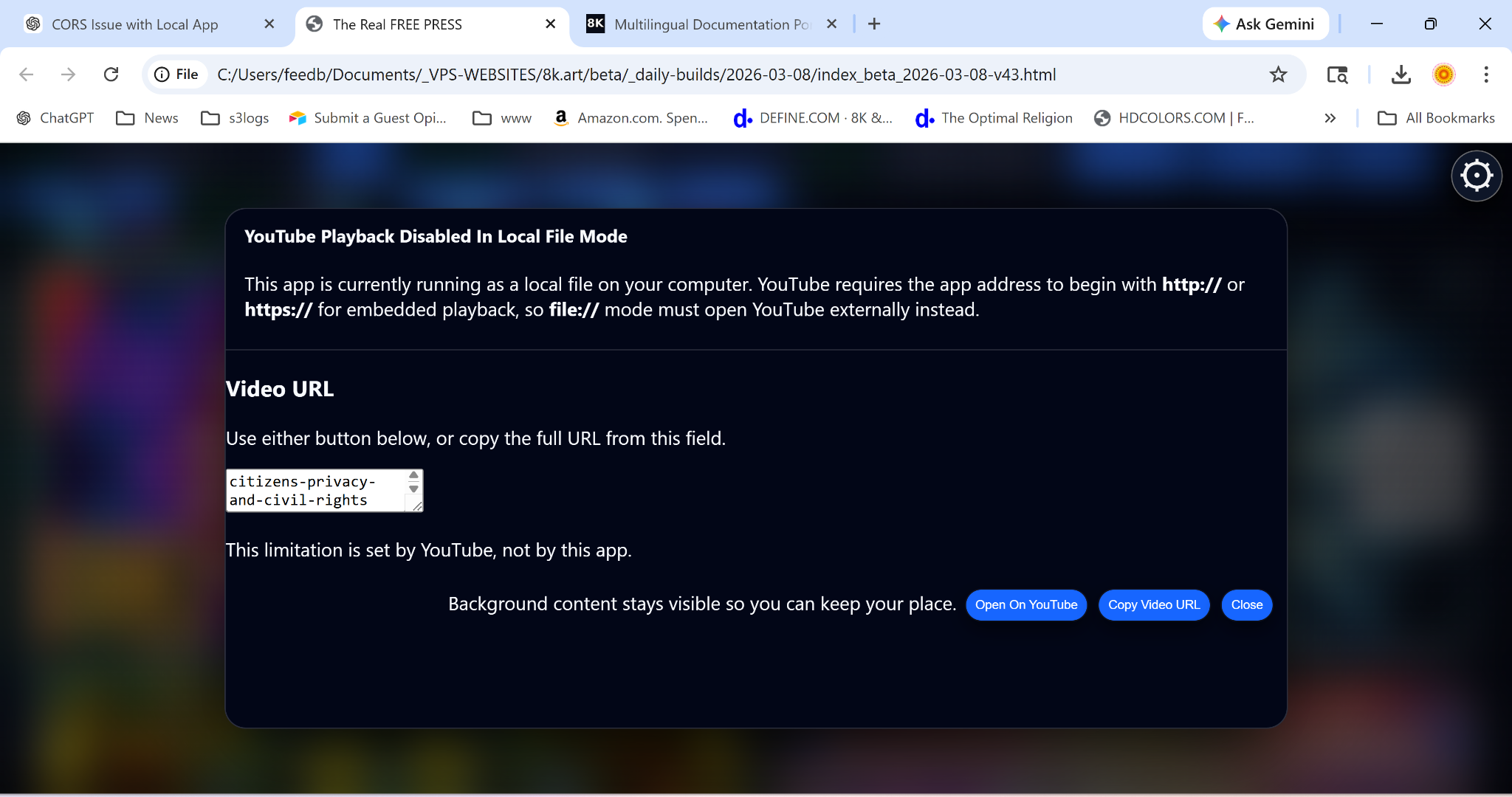Click the URL field scroll-up arrow
The height and width of the screenshot is (797, 1512).
pos(414,475)
